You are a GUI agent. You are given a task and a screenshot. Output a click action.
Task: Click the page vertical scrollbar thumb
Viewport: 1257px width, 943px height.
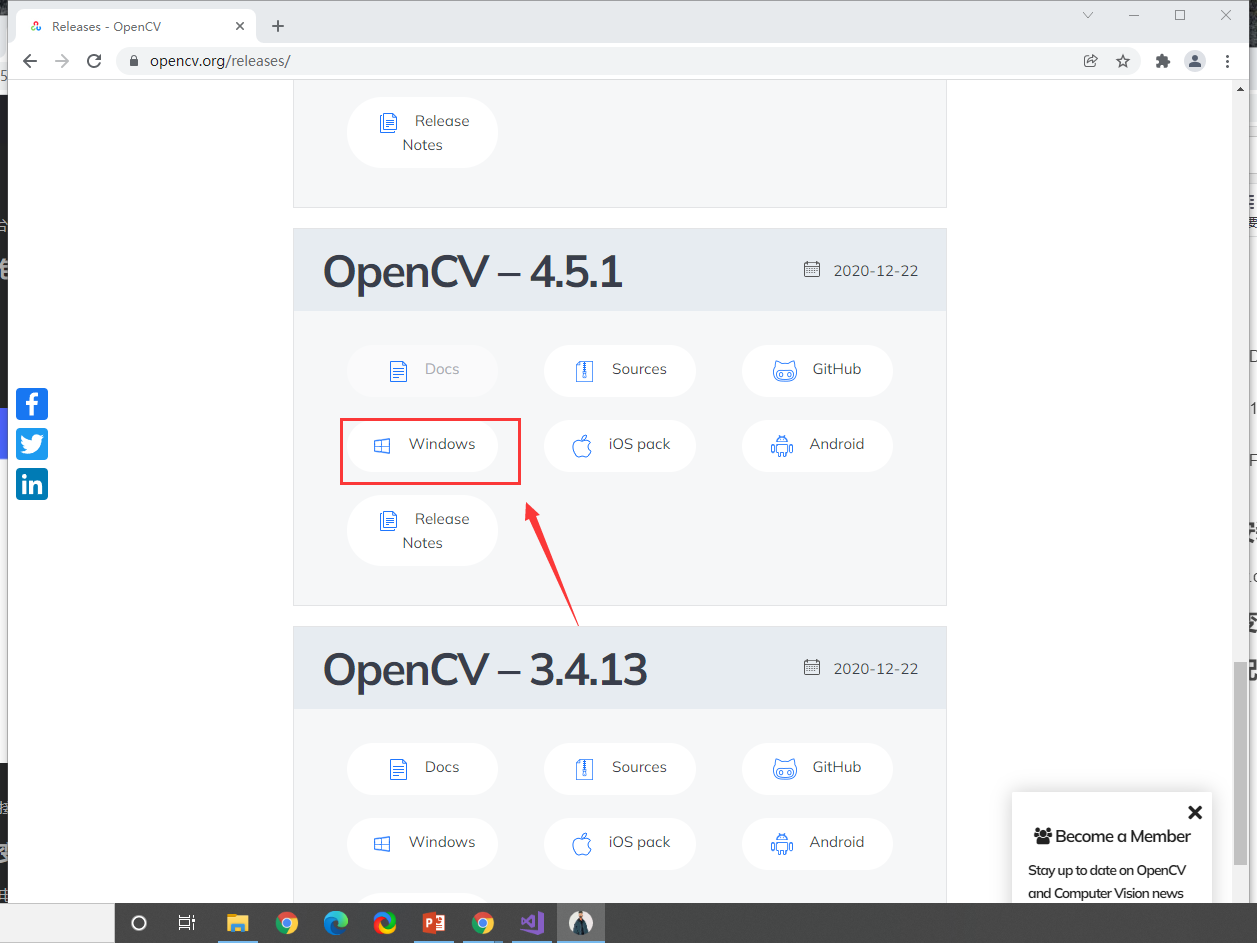(1240, 763)
